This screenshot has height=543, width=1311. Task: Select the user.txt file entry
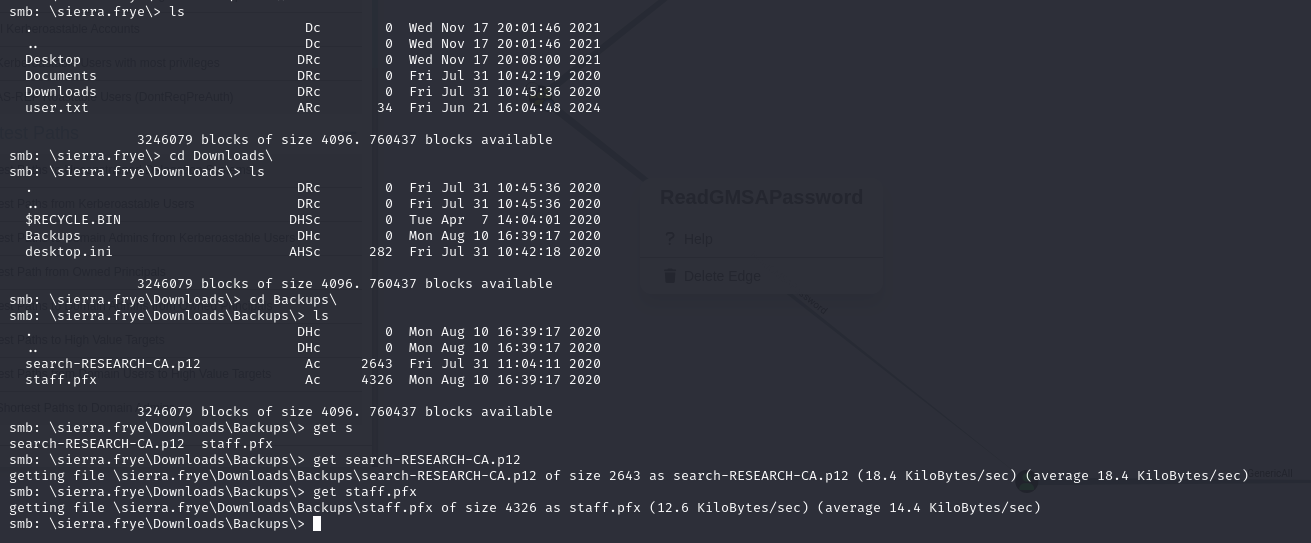57,108
